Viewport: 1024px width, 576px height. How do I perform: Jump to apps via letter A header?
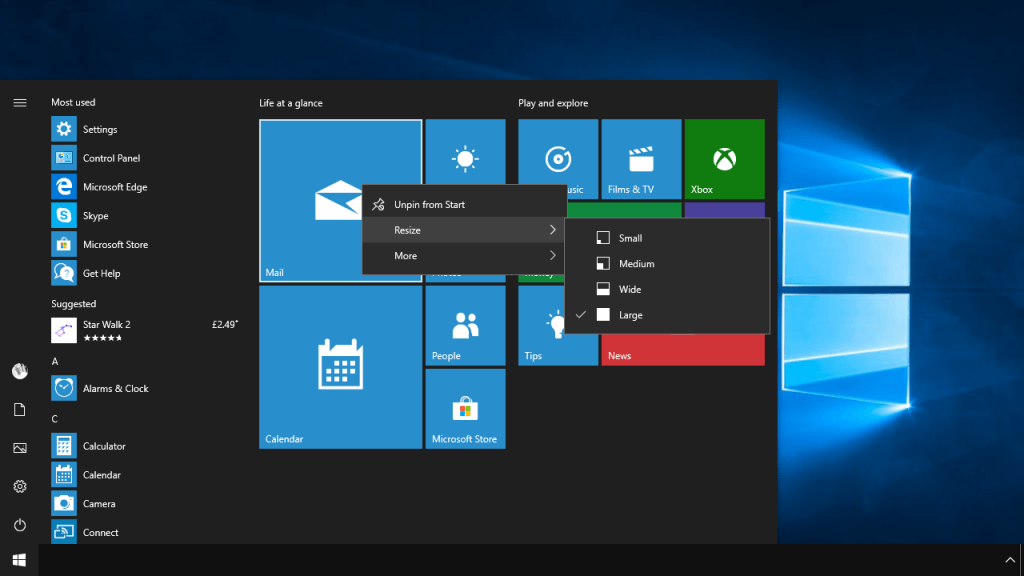point(55,361)
